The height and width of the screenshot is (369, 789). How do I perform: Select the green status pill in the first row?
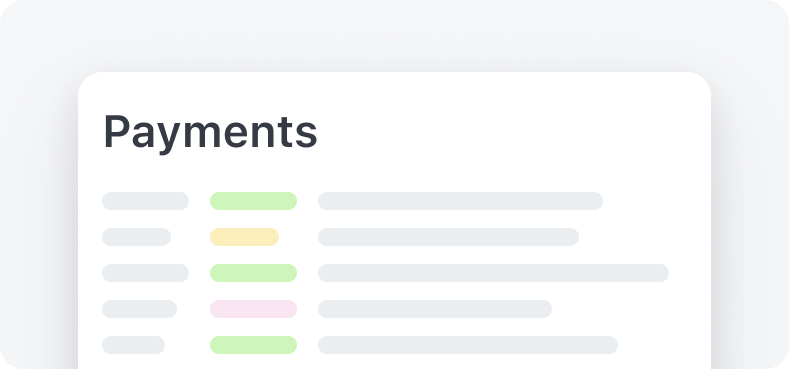[253, 201]
